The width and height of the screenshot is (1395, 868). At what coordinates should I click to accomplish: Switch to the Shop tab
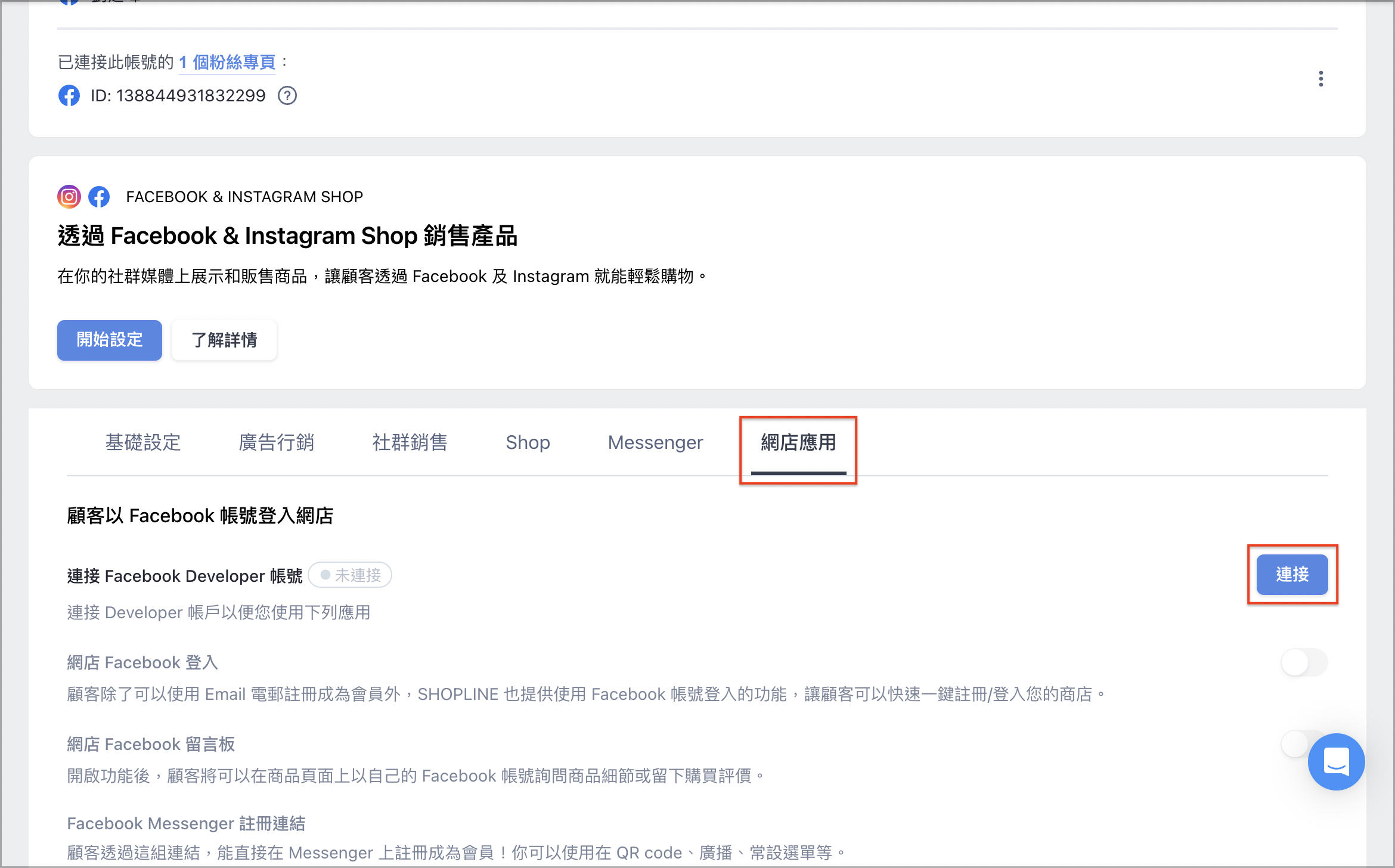click(x=528, y=442)
